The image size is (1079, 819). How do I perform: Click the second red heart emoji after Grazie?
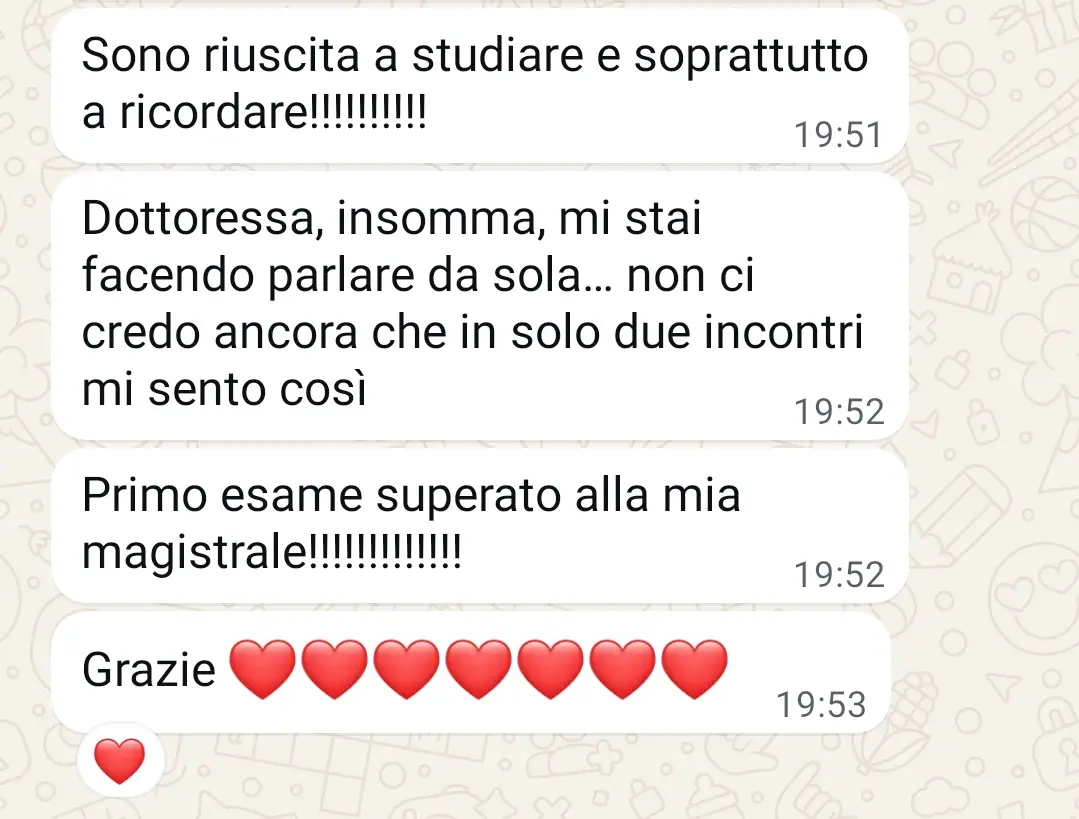tap(334, 668)
